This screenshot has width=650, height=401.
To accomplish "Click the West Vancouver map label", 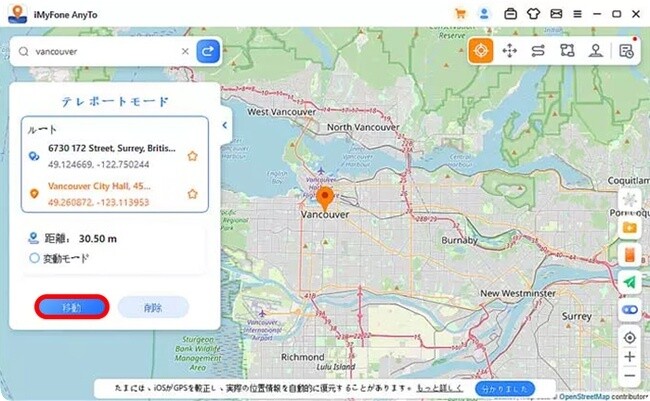I will tap(281, 112).
